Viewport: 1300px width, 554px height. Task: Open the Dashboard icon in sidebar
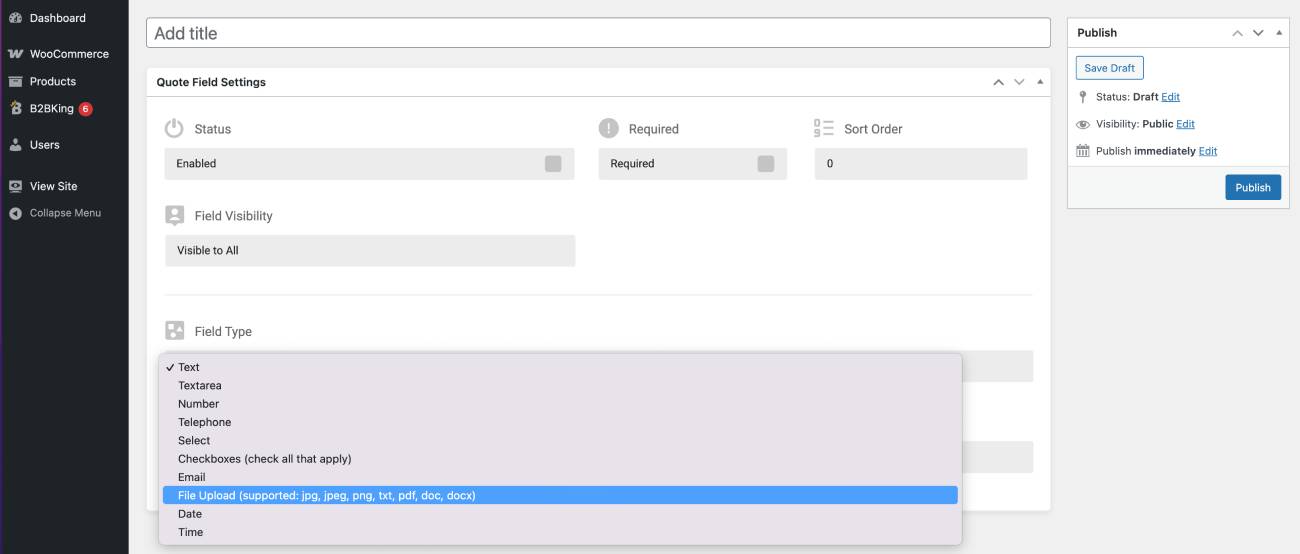(15, 18)
